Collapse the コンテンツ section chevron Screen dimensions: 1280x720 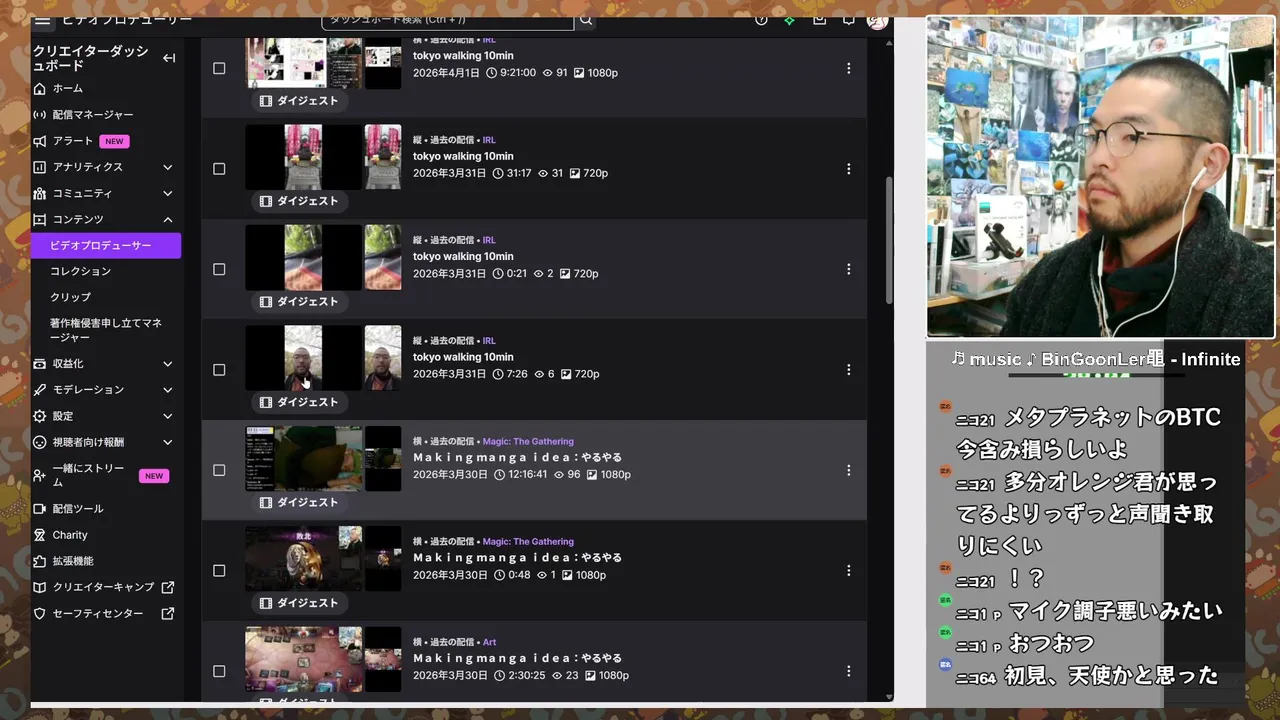[168, 219]
